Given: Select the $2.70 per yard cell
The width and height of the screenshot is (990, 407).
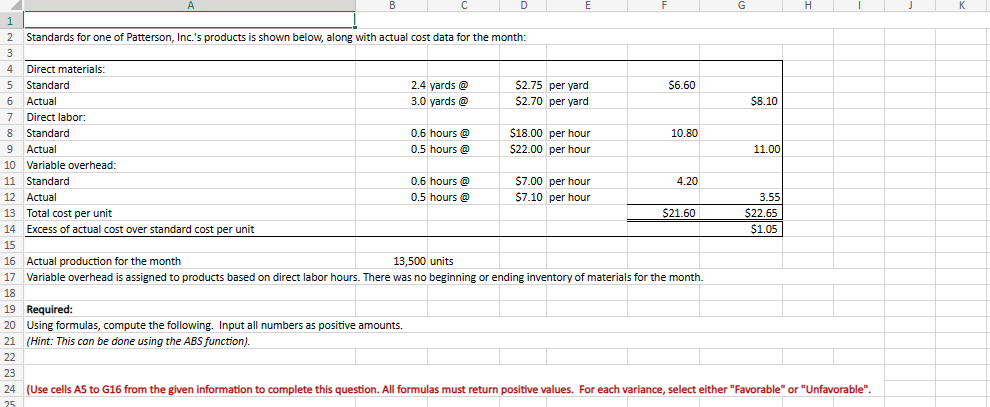Looking at the screenshot, I should [524, 101].
